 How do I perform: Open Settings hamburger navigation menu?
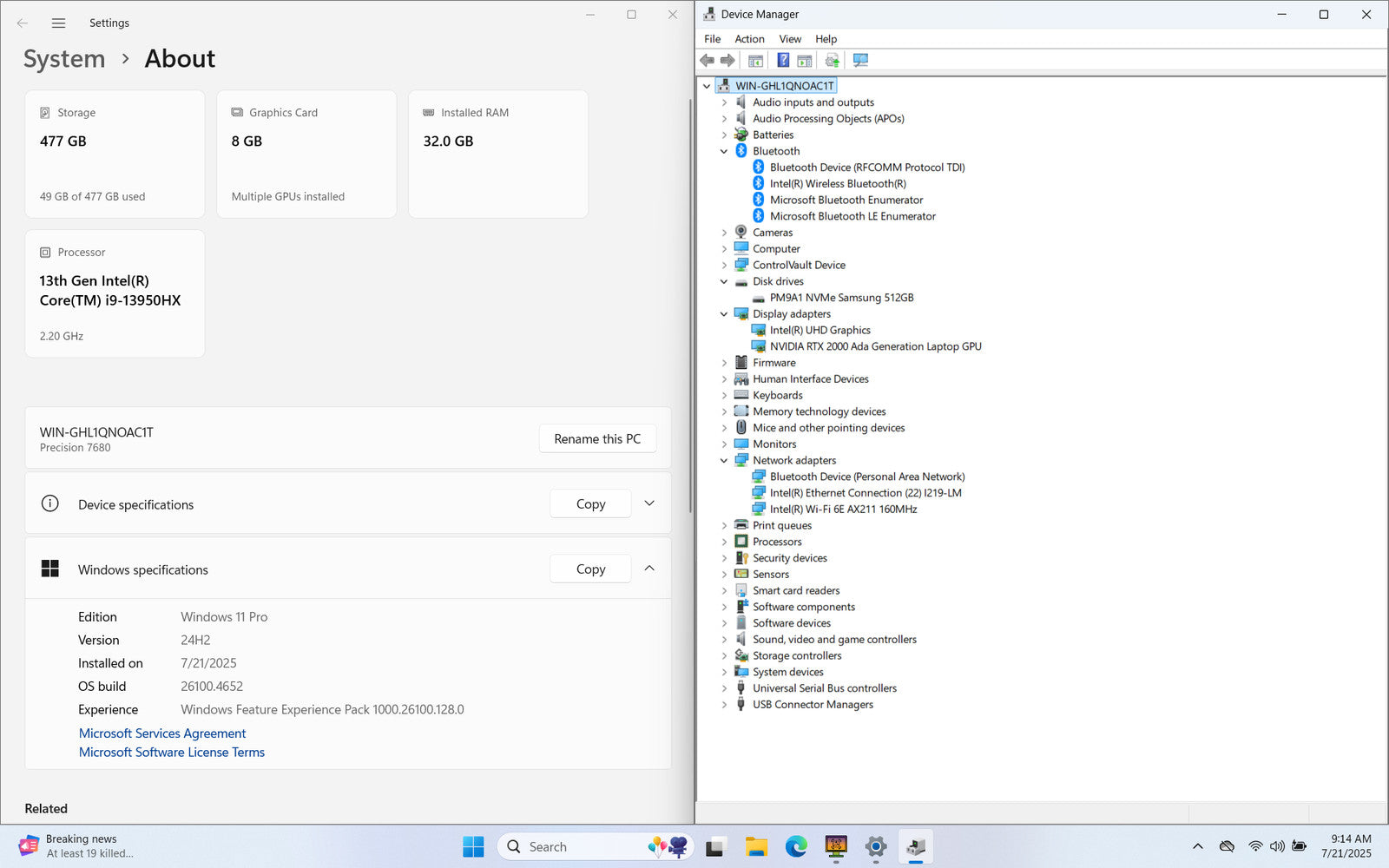click(x=58, y=23)
